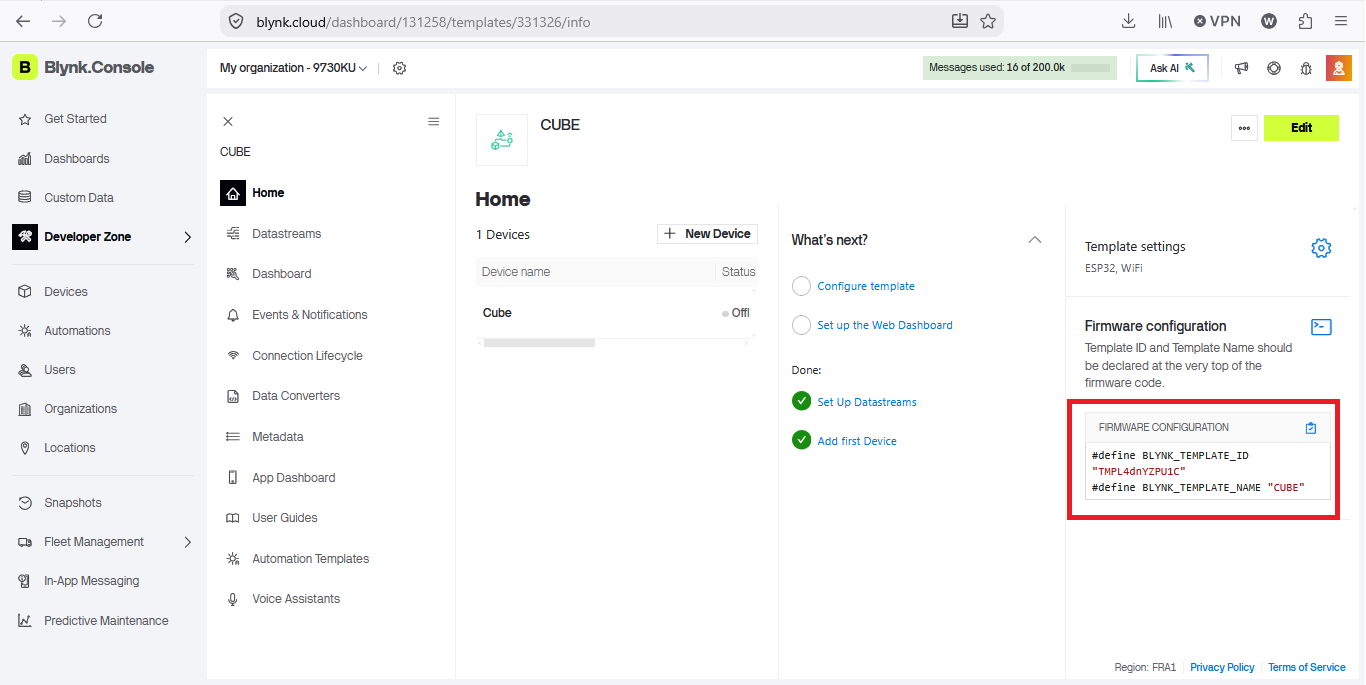Click the New Device button

(707, 234)
